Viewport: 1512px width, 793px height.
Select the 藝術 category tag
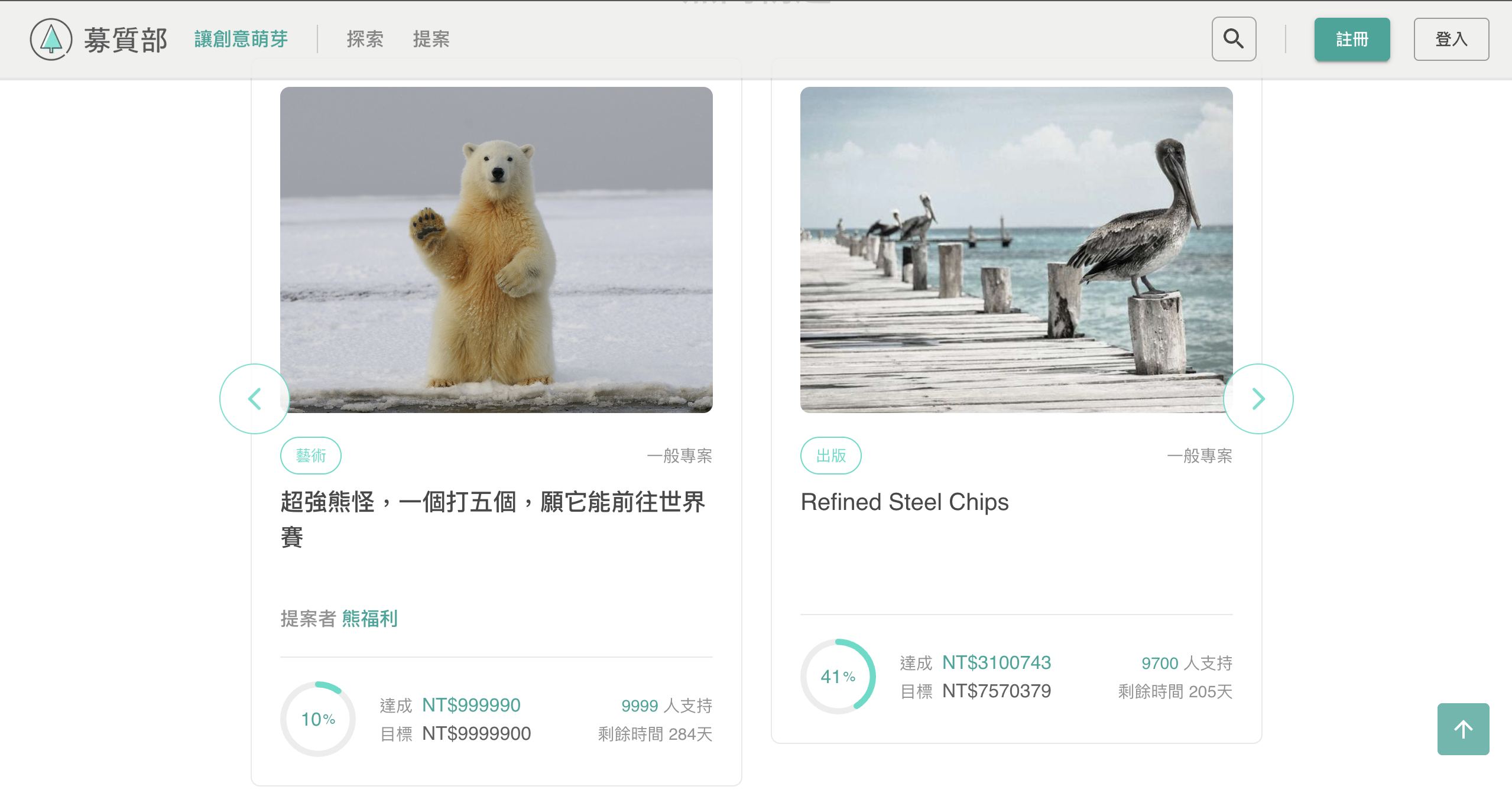pyautogui.click(x=310, y=456)
